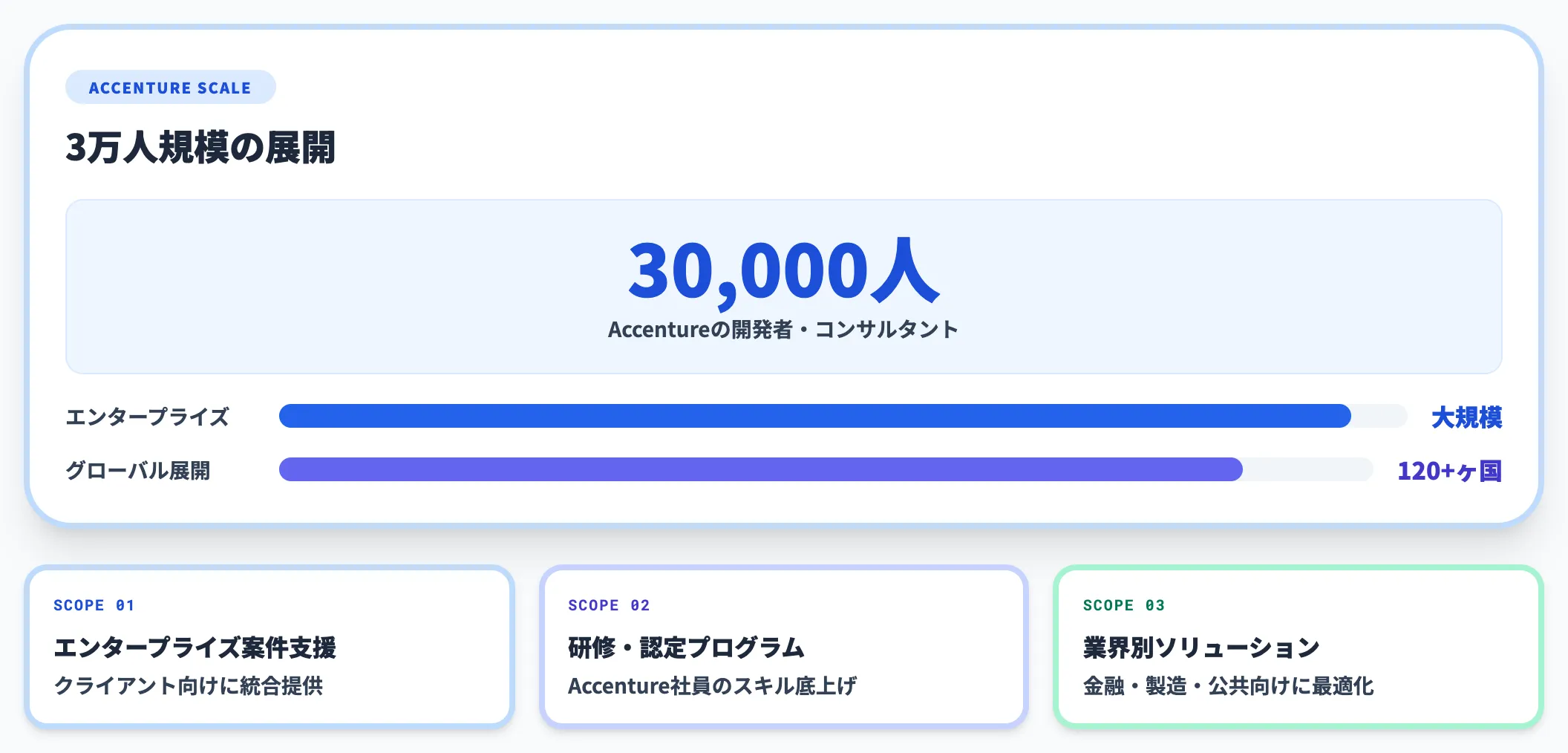1568x753 pixels.
Task: Click the 大規模 value text
Action: point(1466,417)
